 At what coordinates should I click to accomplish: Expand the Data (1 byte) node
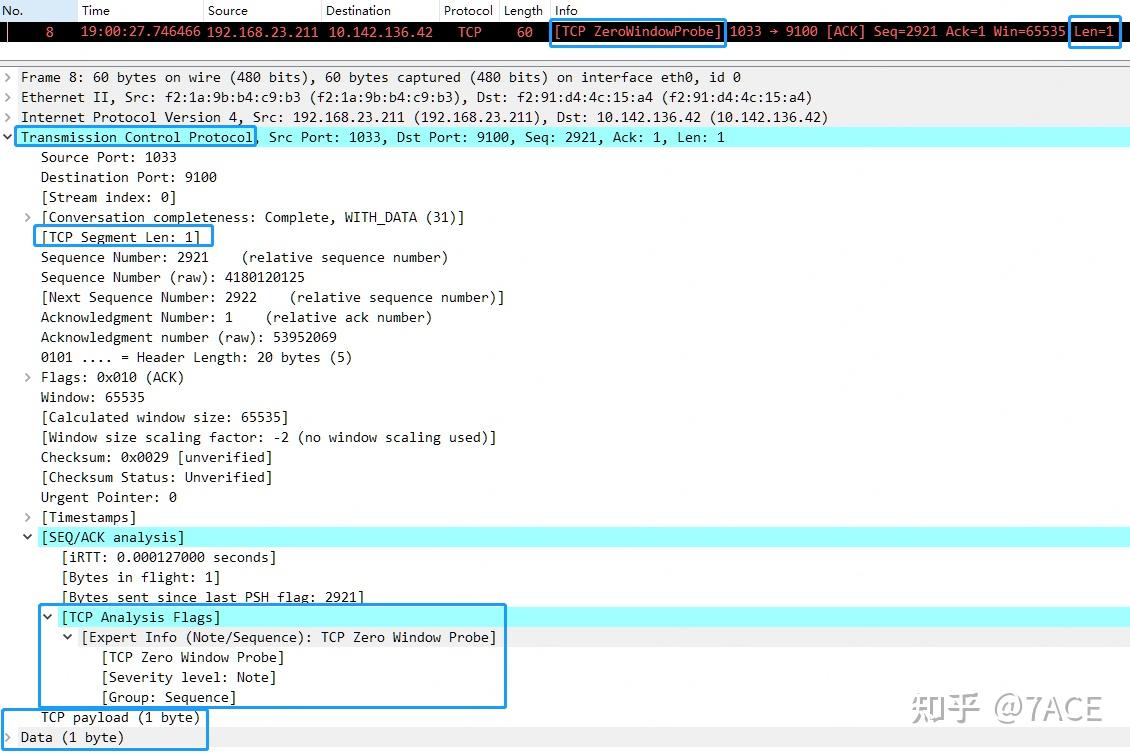[8, 737]
